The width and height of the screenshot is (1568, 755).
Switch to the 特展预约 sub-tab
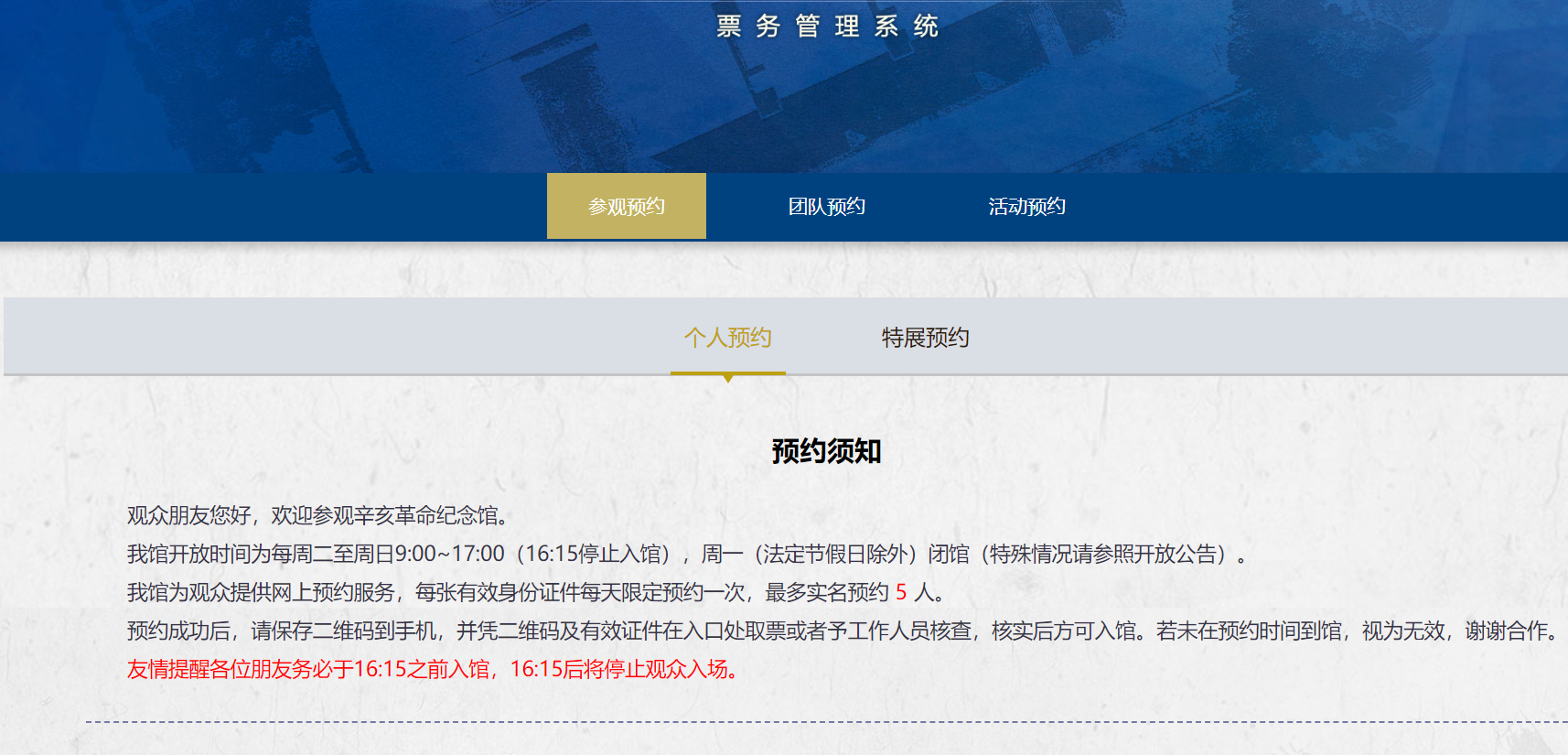click(x=925, y=338)
